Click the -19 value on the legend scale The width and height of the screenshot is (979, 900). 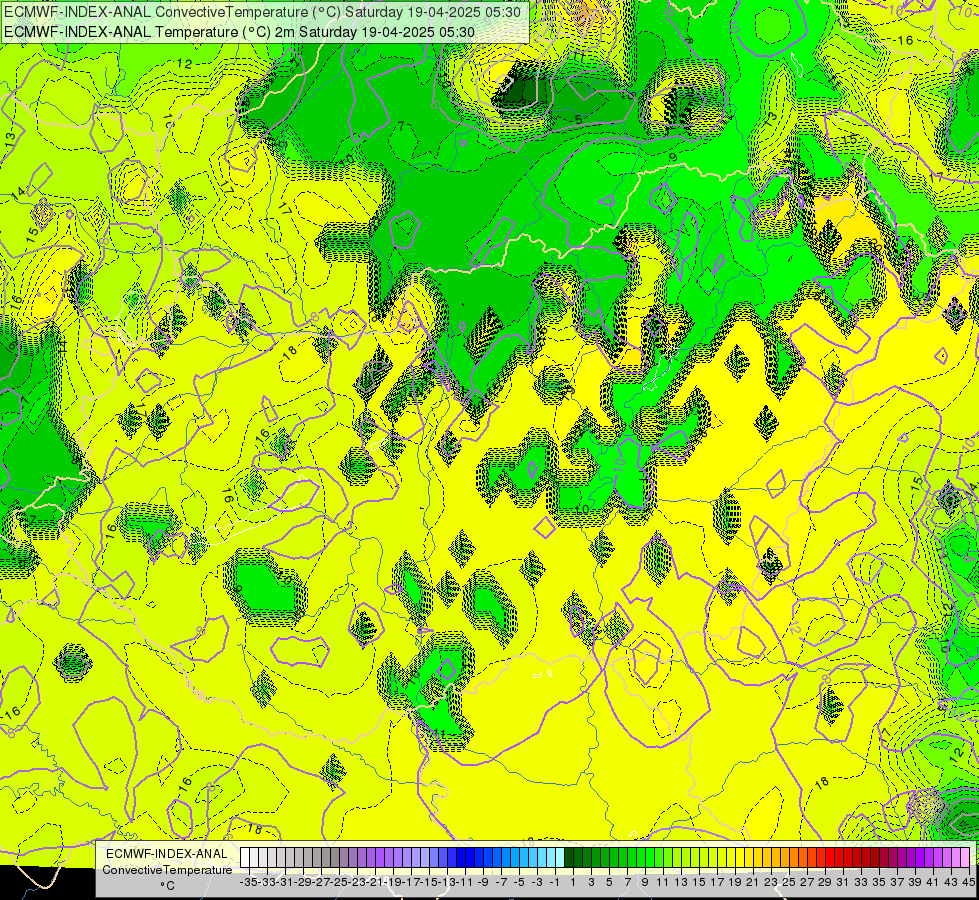coord(394,882)
